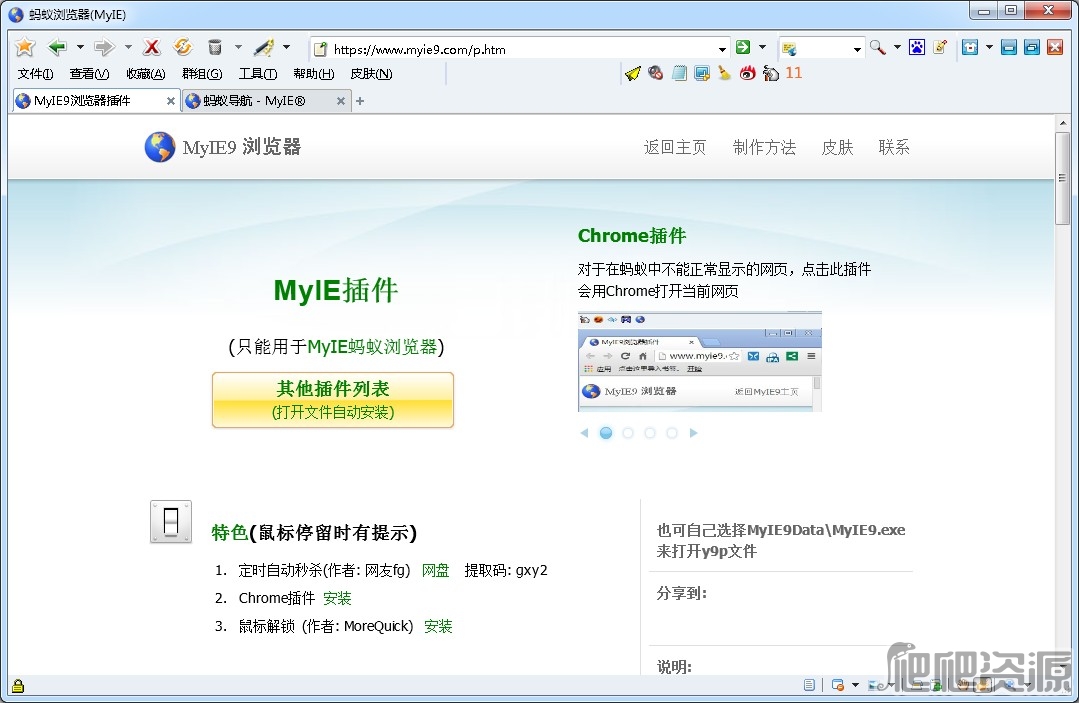Select the third carousel dot
The image size is (1079, 703).
pos(650,433)
